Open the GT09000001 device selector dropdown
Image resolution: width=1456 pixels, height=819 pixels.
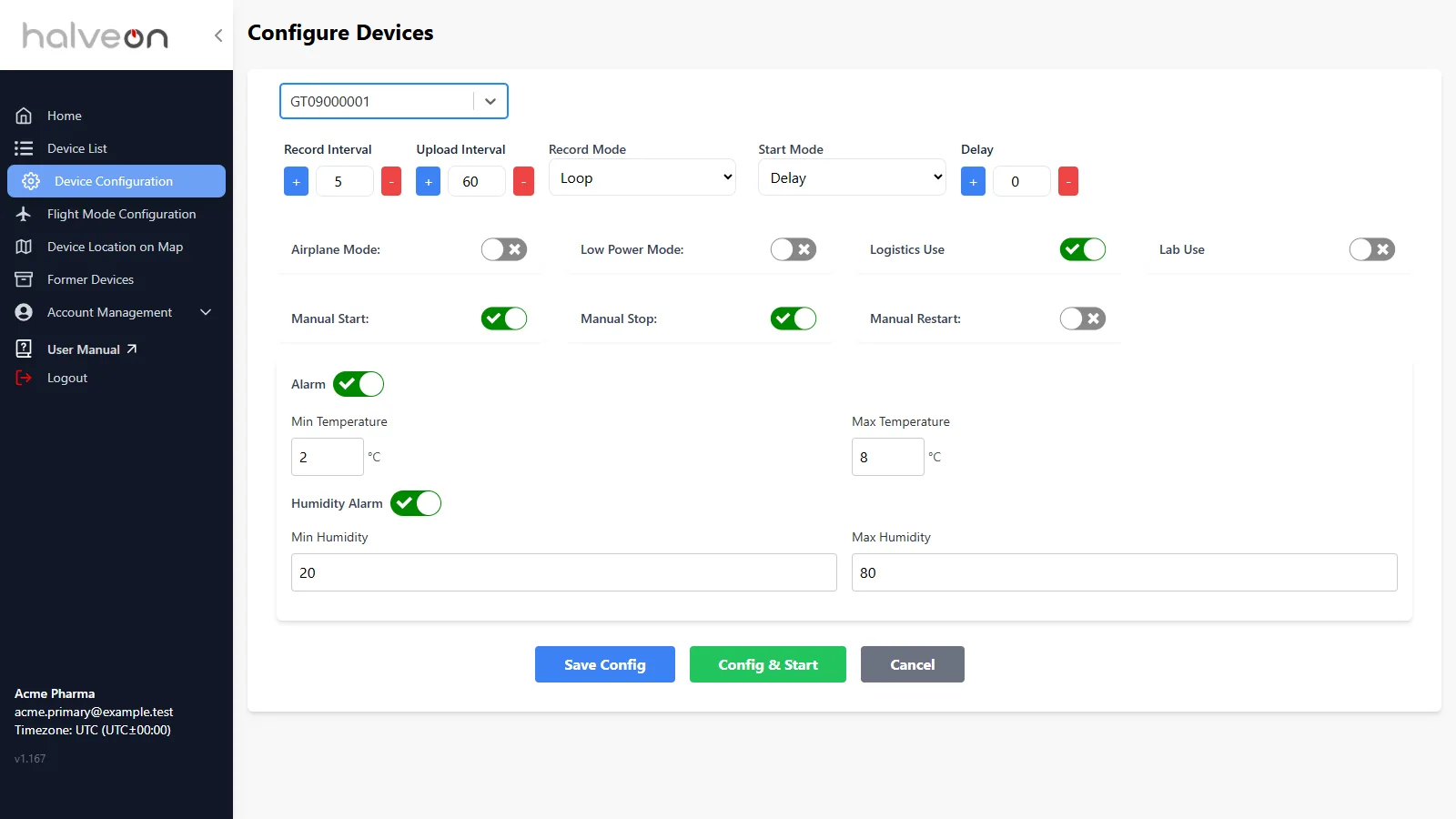tap(394, 101)
